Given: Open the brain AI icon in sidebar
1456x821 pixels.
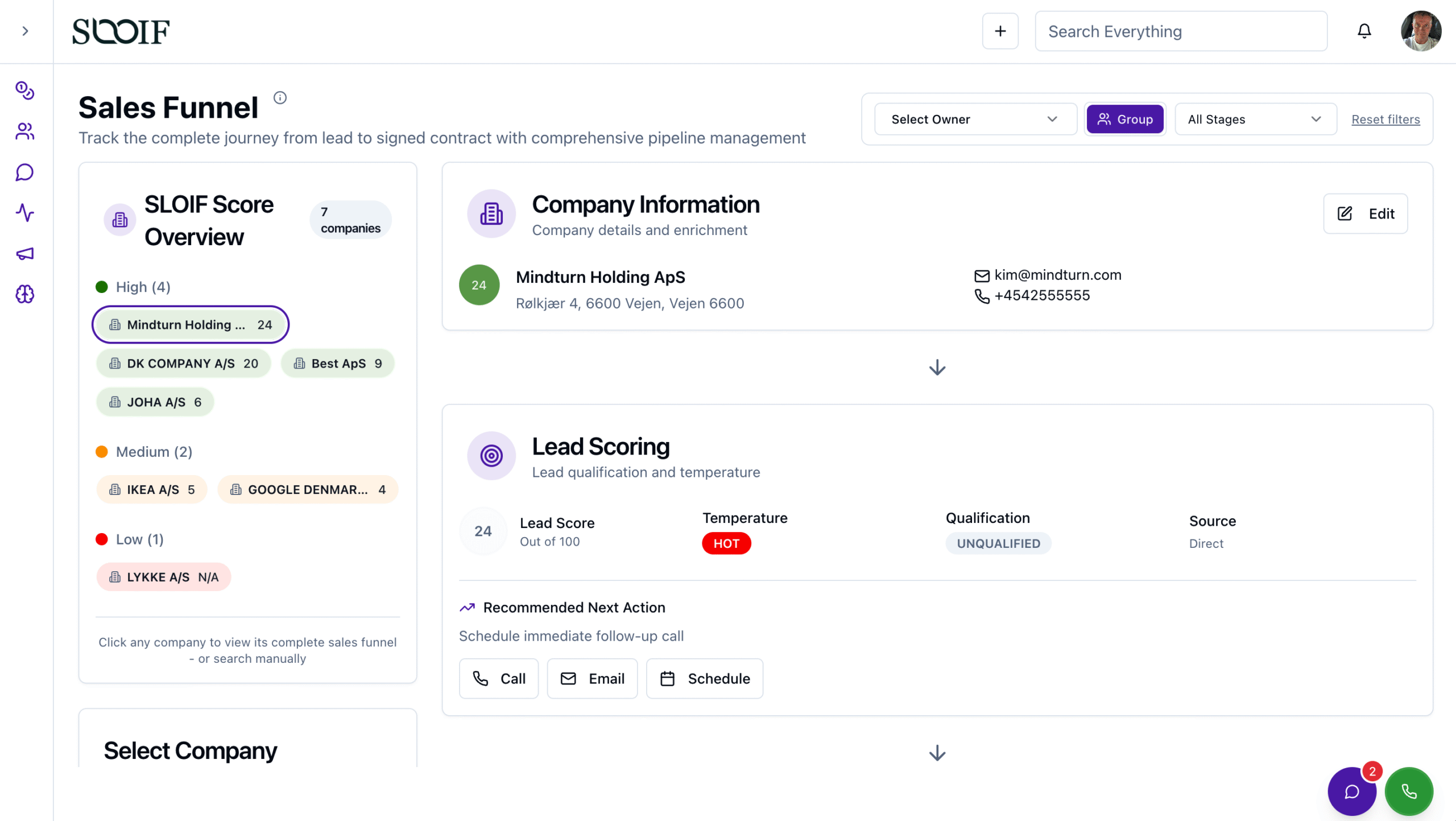Looking at the screenshot, I should click(25, 294).
